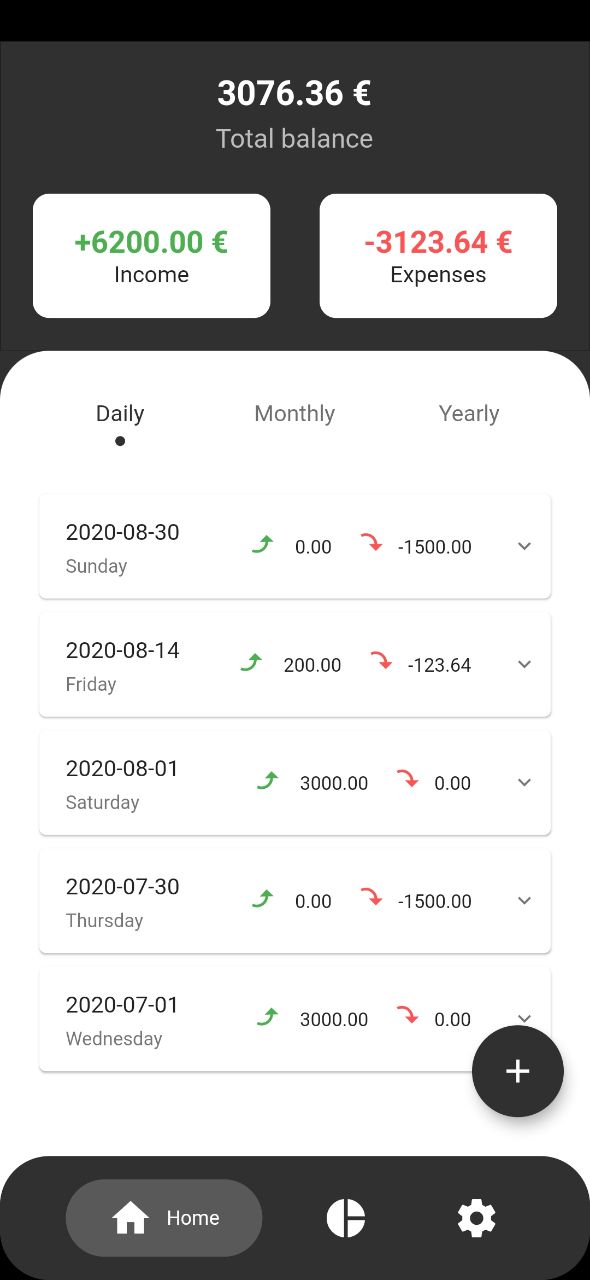
Task: Switch to the Monthly tab
Action: coord(294,414)
